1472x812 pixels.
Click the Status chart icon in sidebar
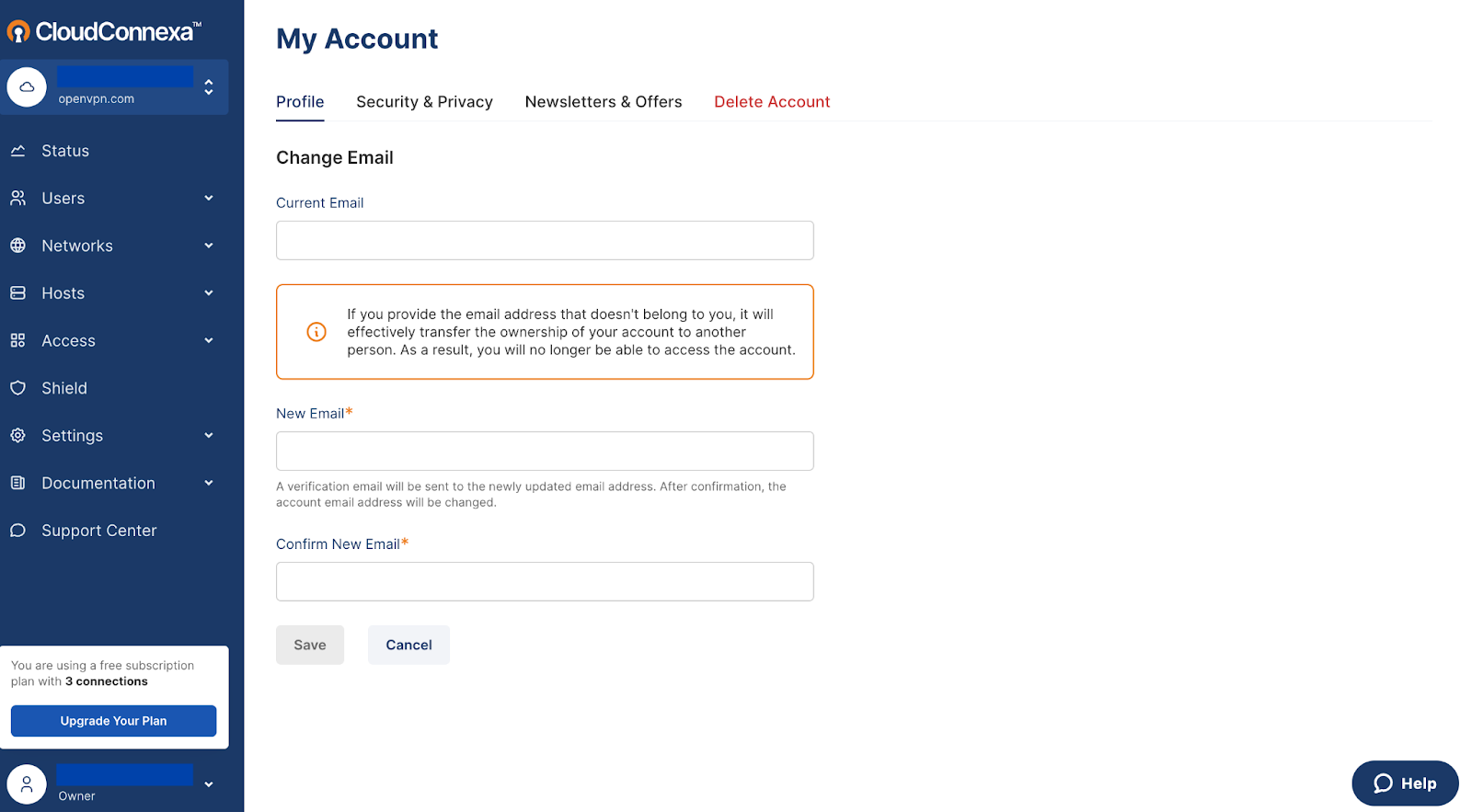tap(17, 151)
